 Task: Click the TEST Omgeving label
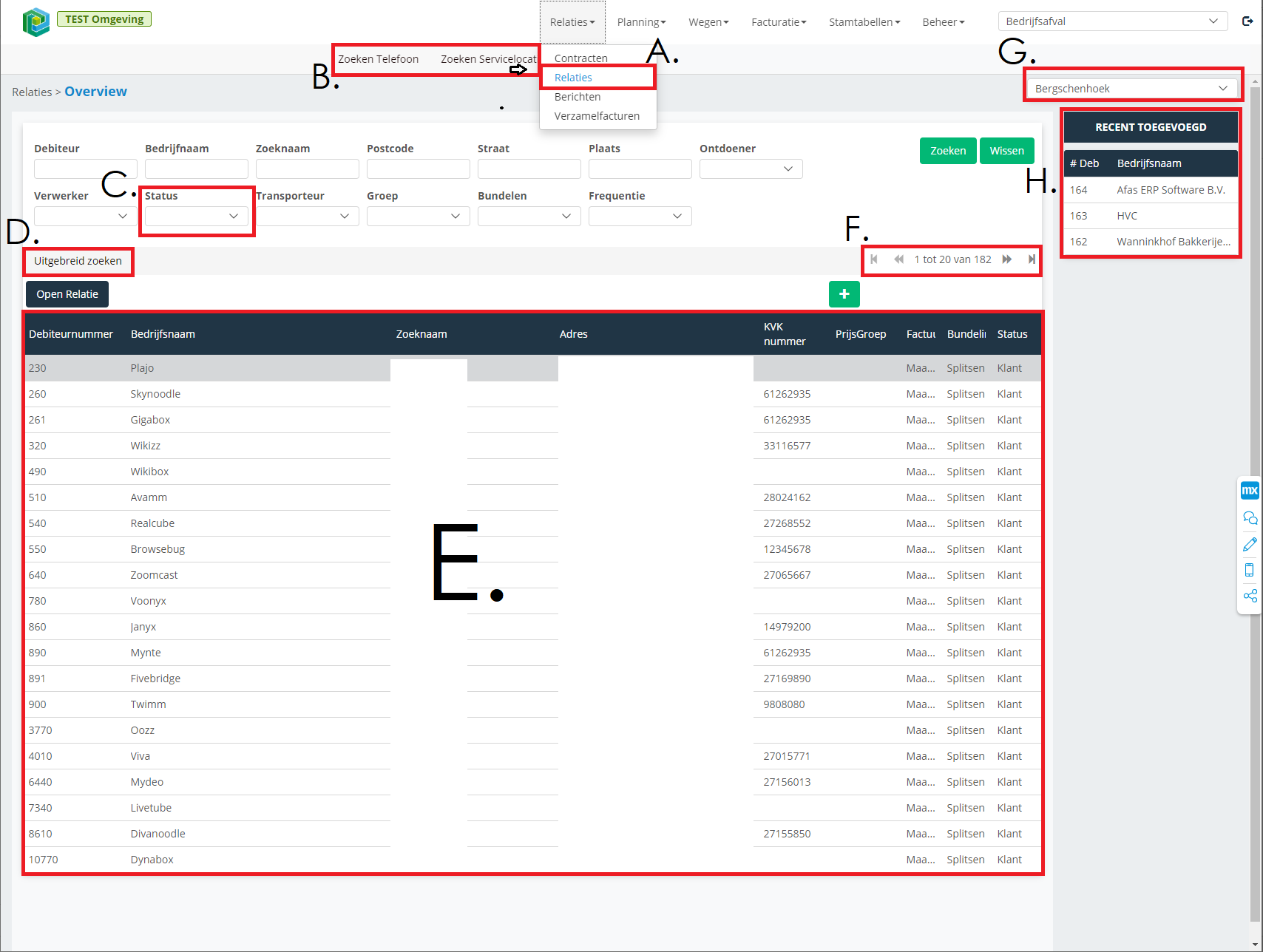tap(104, 19)
